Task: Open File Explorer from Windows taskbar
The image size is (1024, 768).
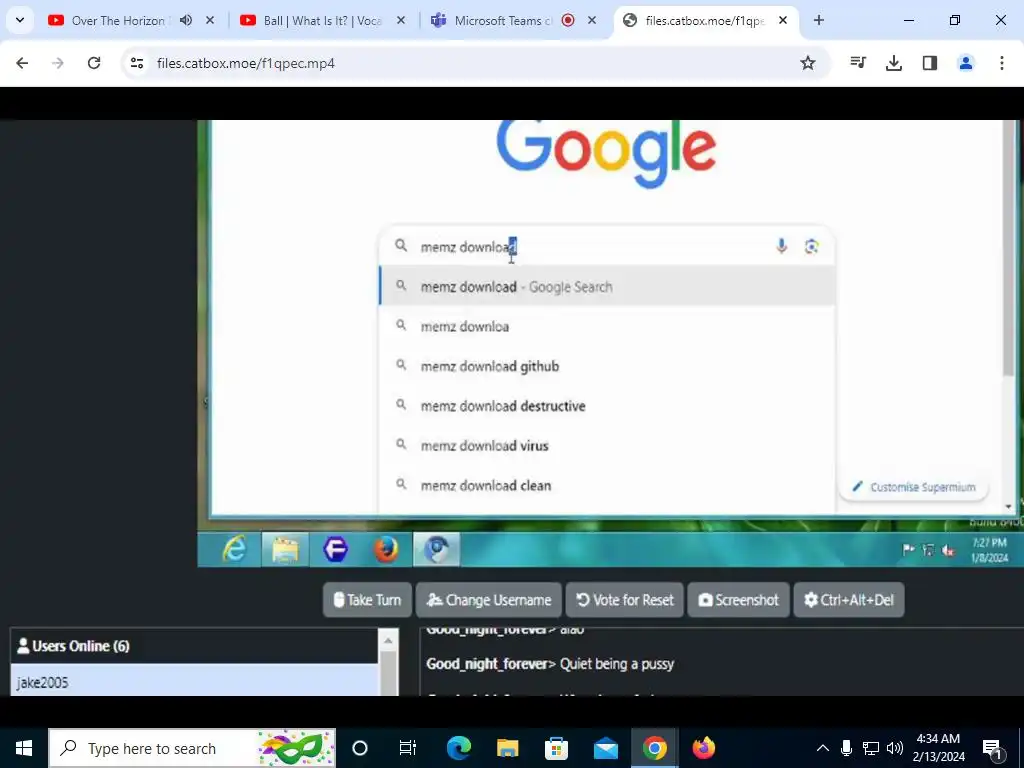Action: [507, 748]
